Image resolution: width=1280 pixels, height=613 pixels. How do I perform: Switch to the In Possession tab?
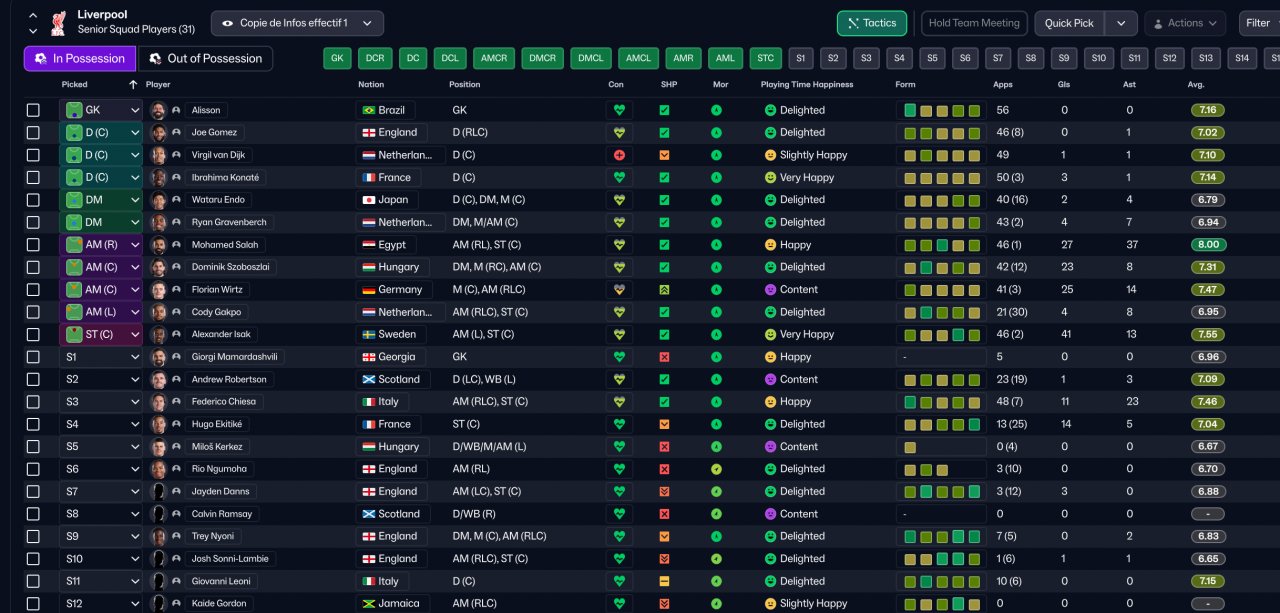[x=80, y=58]
